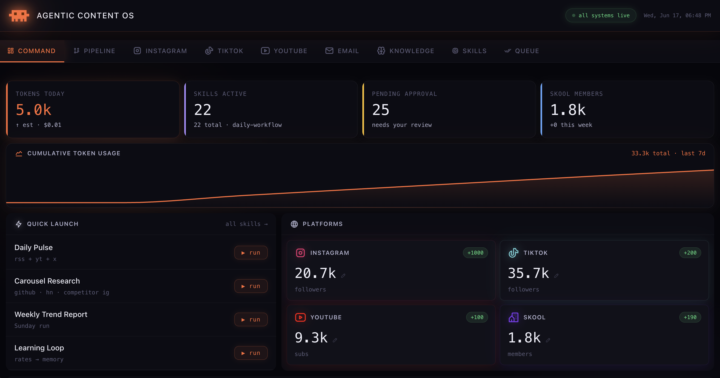This screenshot has height=378, width=720.
Task: Open the Queue tab
Action: click(522, 51)
